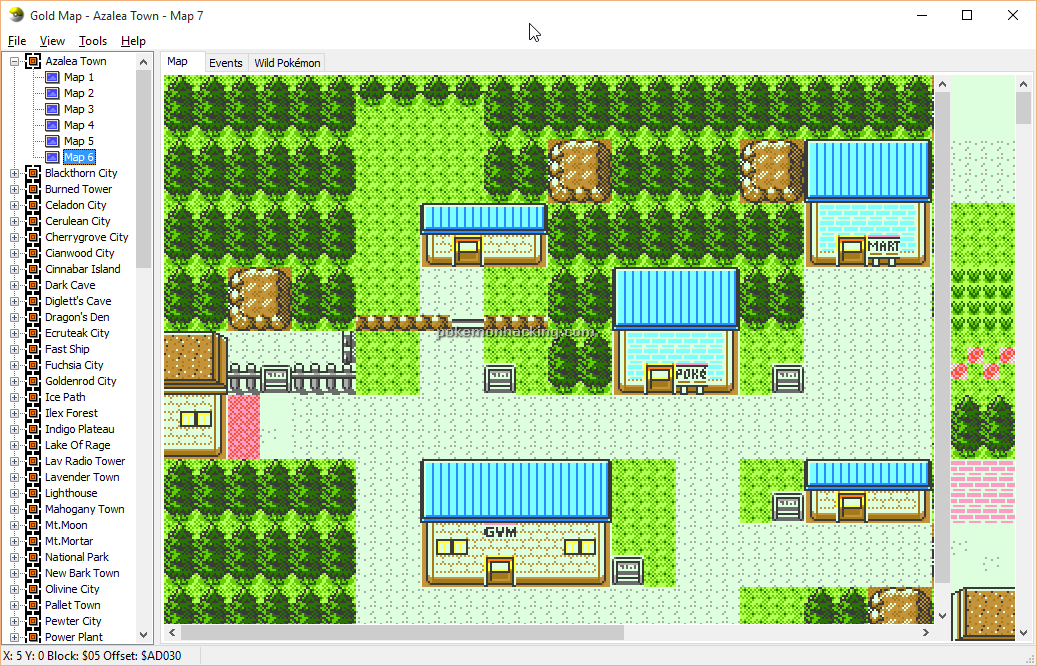Click the Dragon's Den group icon
Viewport: 1037px width, 666px height.
pyautogui.click(x=33, y=317)
